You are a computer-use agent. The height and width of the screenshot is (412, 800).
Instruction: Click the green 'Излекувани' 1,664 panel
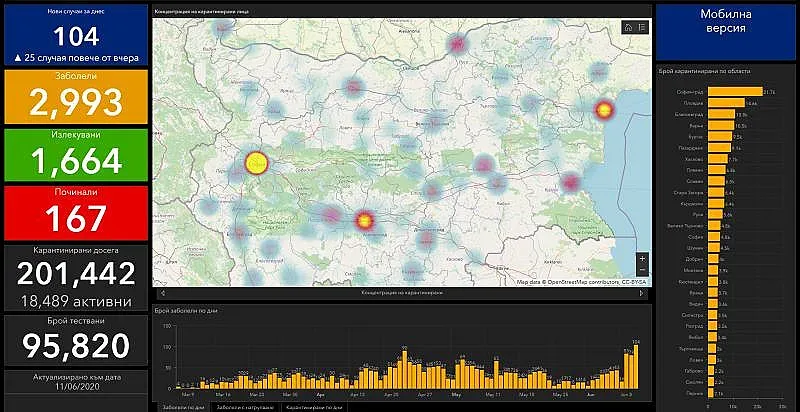tap(77, 155)
